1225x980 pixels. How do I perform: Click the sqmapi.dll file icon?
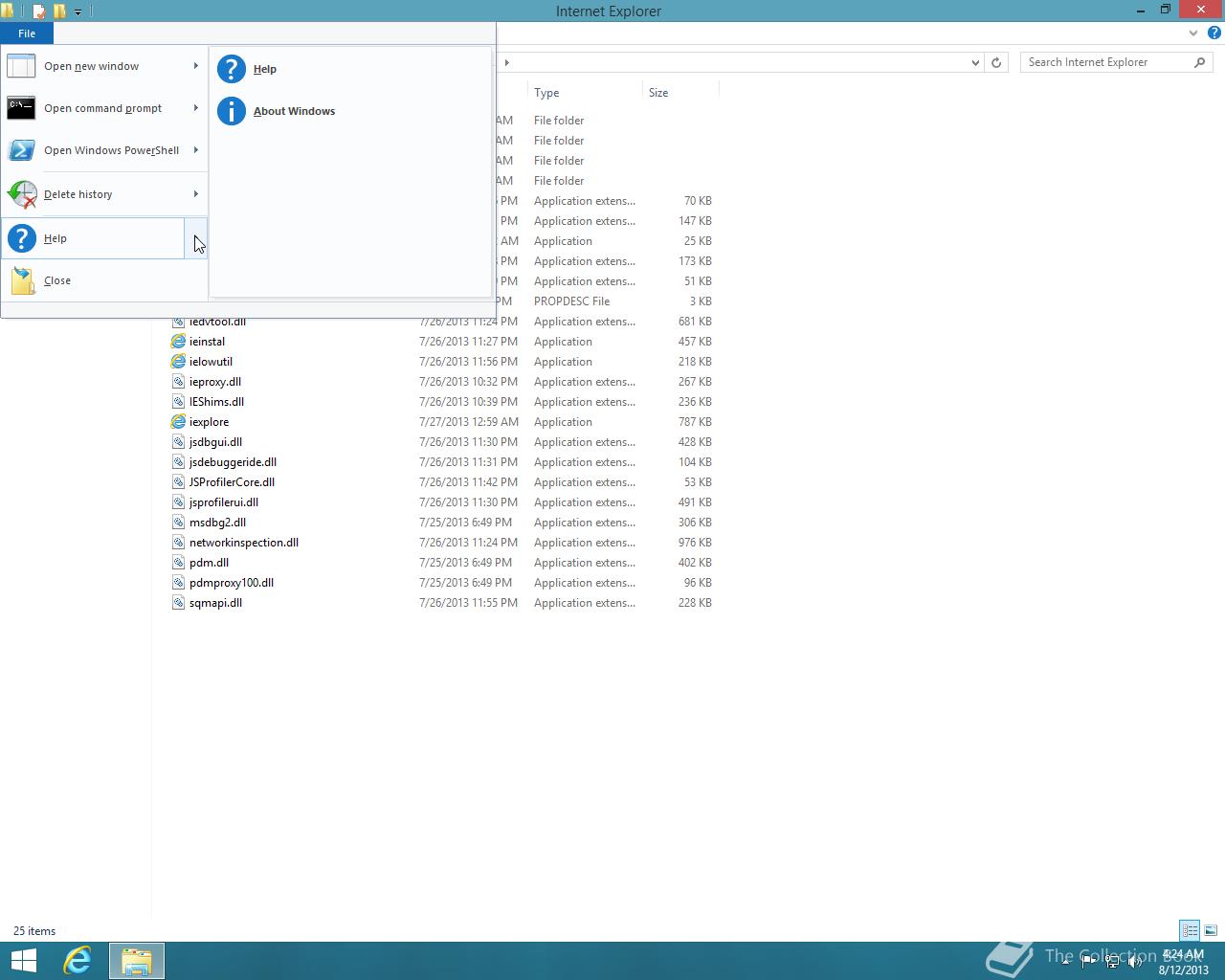(x=178, y=603)
